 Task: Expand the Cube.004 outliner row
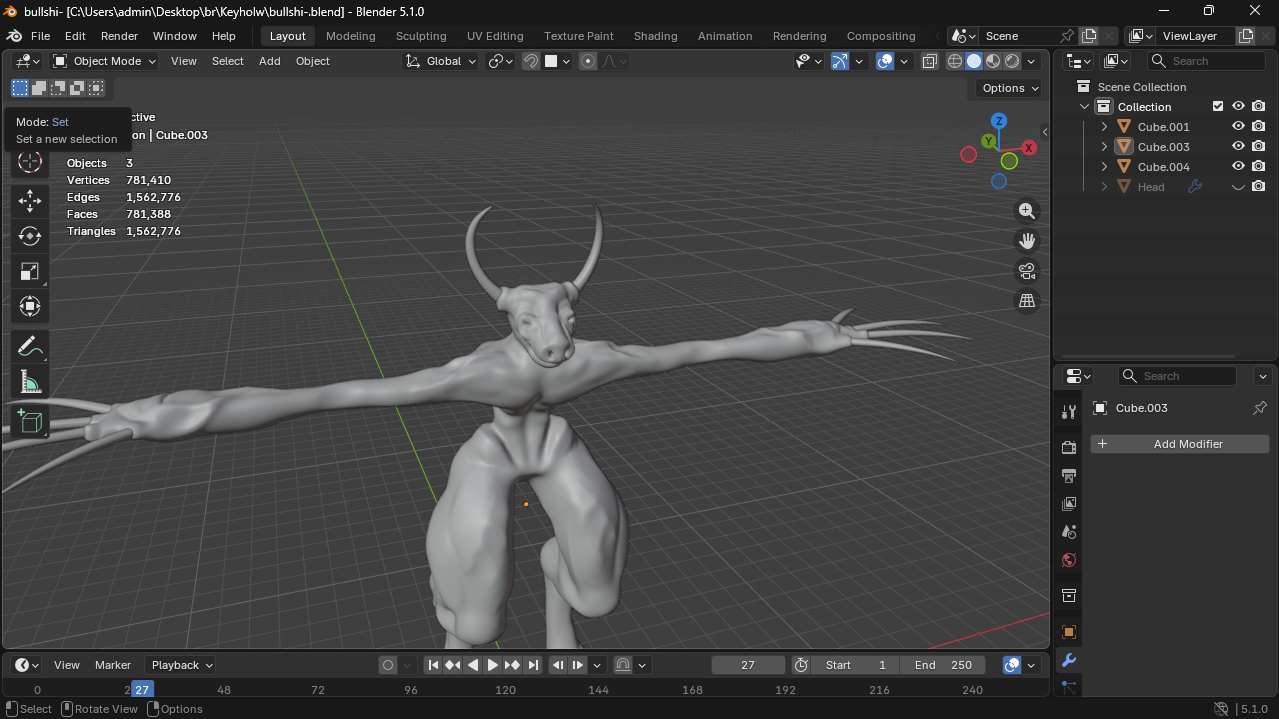[x=1104, y=167]
